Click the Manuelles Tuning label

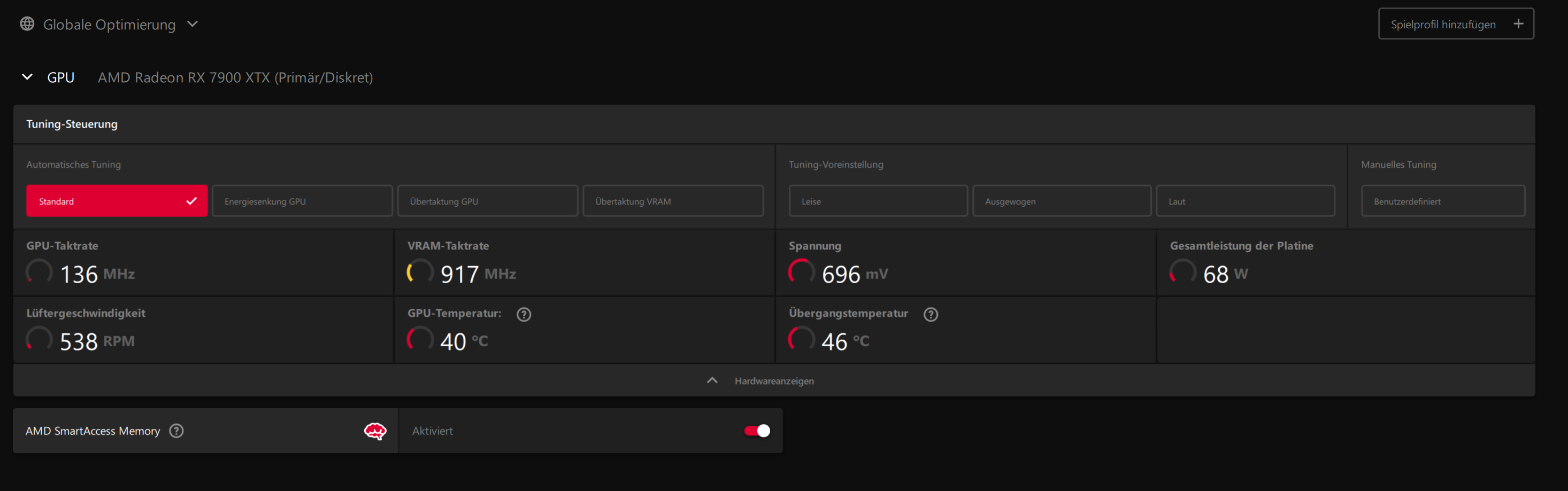pyautogui.click(x=1399, y=164)
